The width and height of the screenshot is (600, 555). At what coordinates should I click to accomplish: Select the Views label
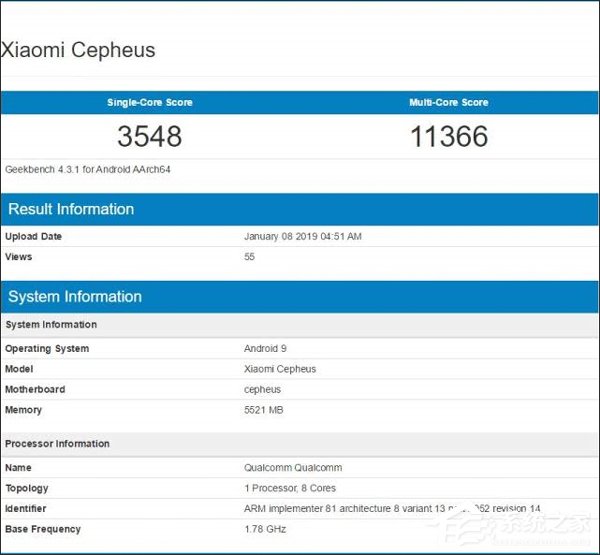[18, 257]
